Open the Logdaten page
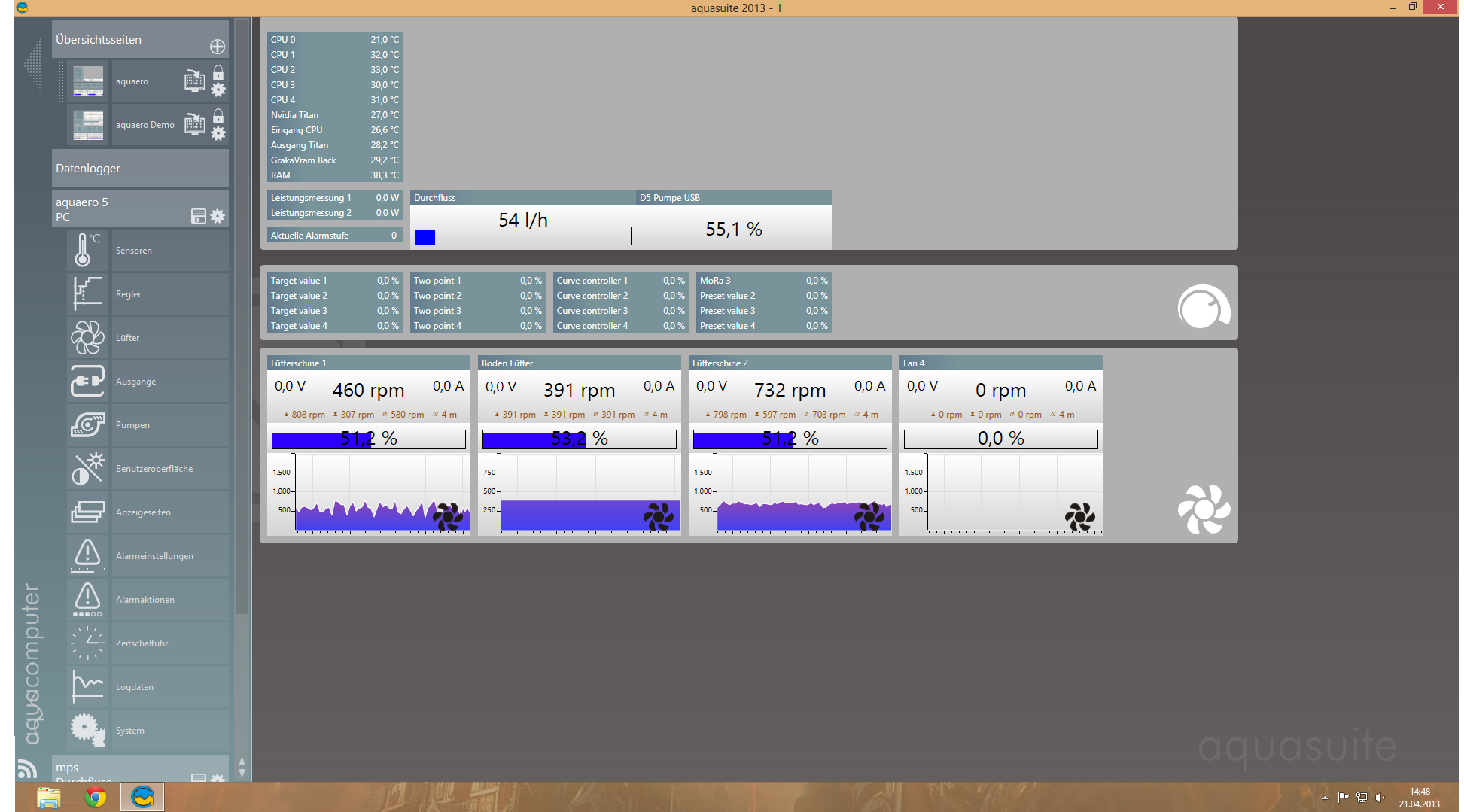Viewport: 1464px width, 812px height. click(x=135, y=687)
